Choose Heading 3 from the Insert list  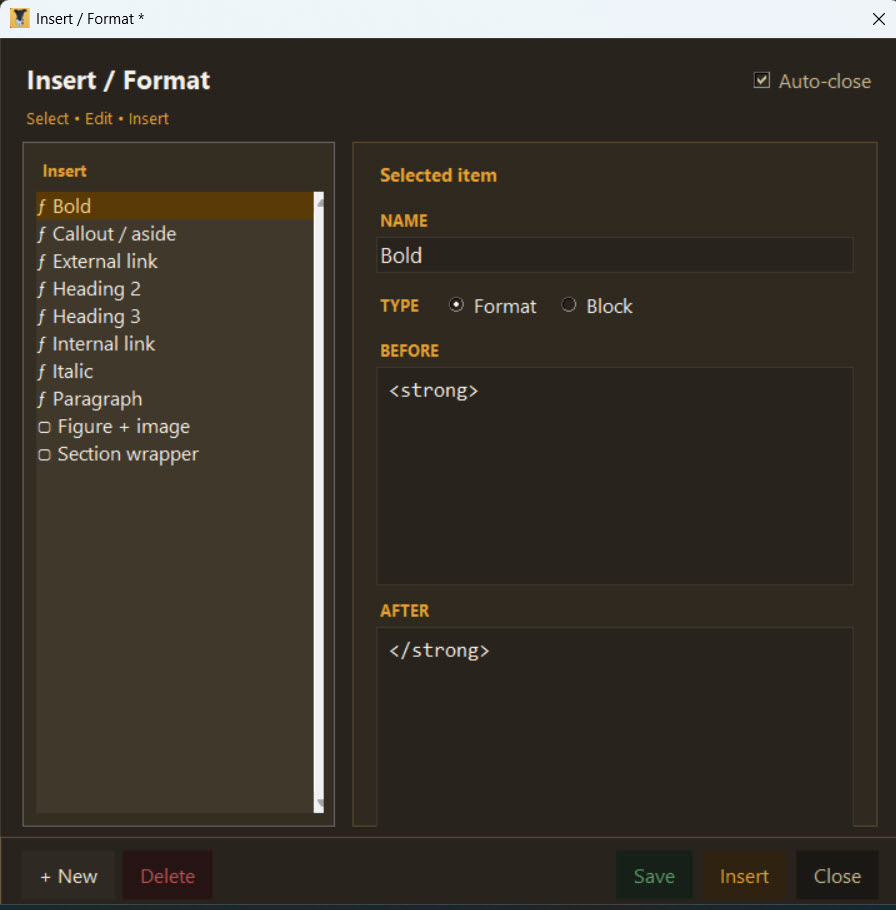coord(175,316)
